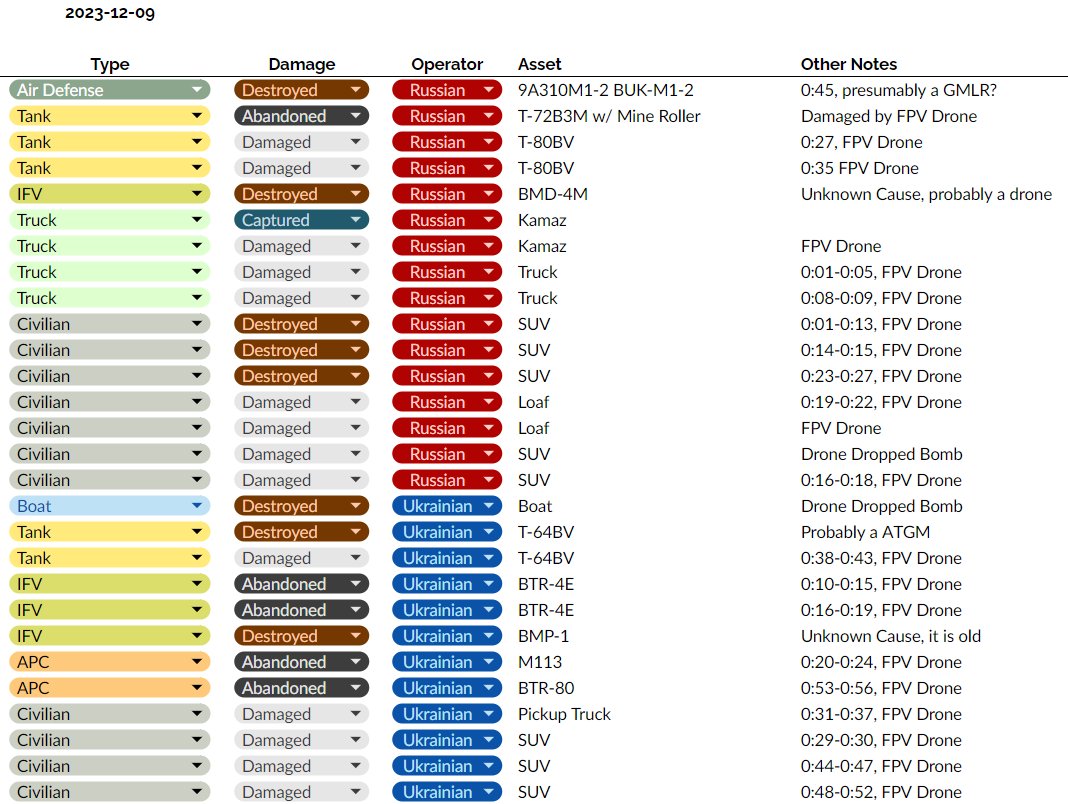This screenshot has width=1068, height=804.
Task: Open Tank type dropdown in T-72B3M row
Action: pyautogui.click(x=110, y=116)
